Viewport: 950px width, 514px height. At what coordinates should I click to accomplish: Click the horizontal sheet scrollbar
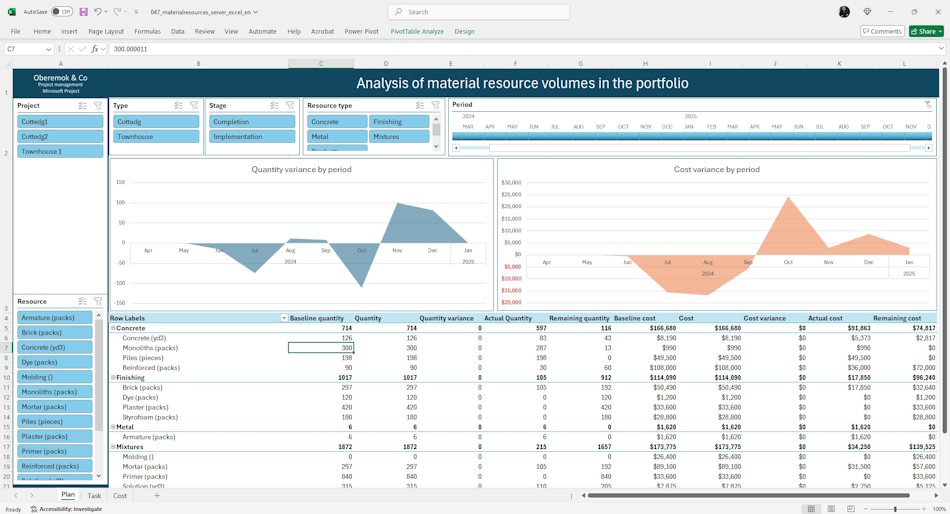coord(749,495)
